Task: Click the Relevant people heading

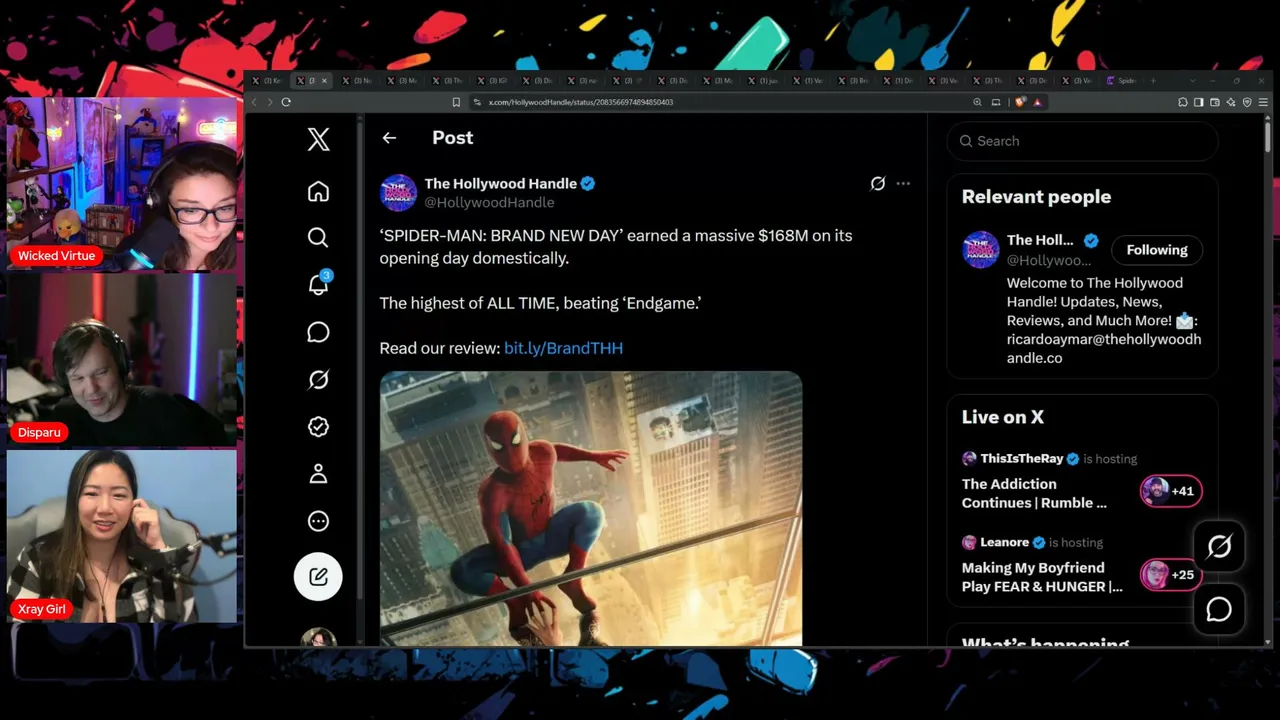Action: click(x=1036, y=197)
